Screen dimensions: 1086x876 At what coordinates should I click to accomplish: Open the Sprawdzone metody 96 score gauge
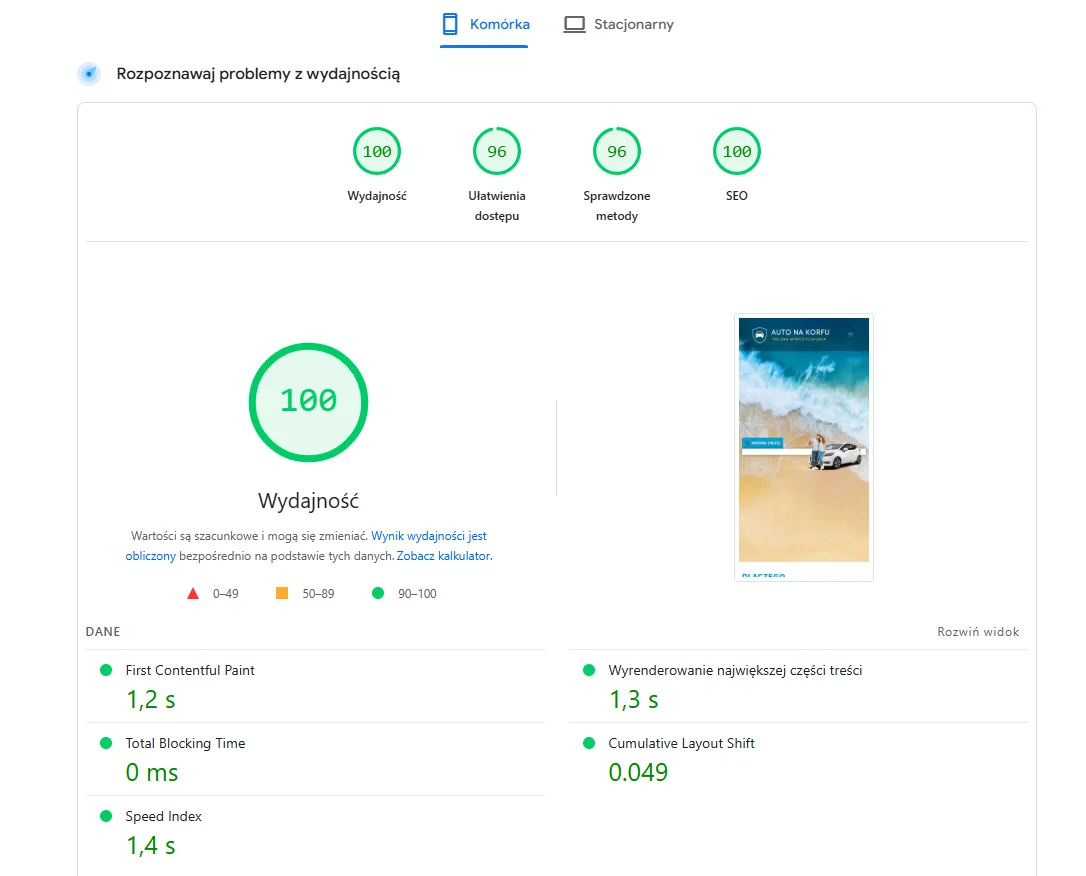tap(616, 151)
